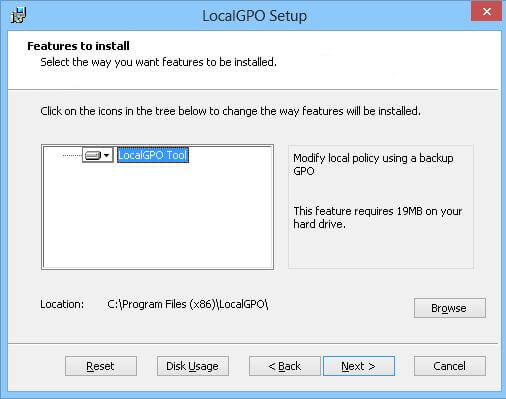
Task: Cancel the LocalGPO setup
Action: point(450,366)
